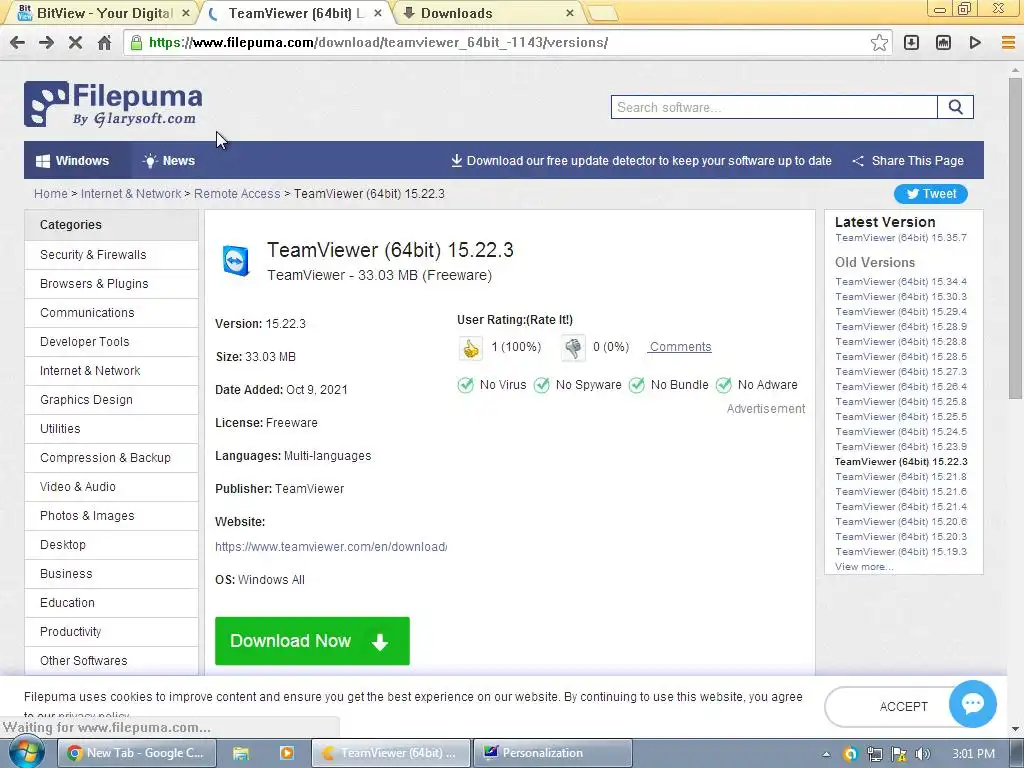The image size is (1024, 768).
Task: Click the search magnifier button
Action: (955, 107)
